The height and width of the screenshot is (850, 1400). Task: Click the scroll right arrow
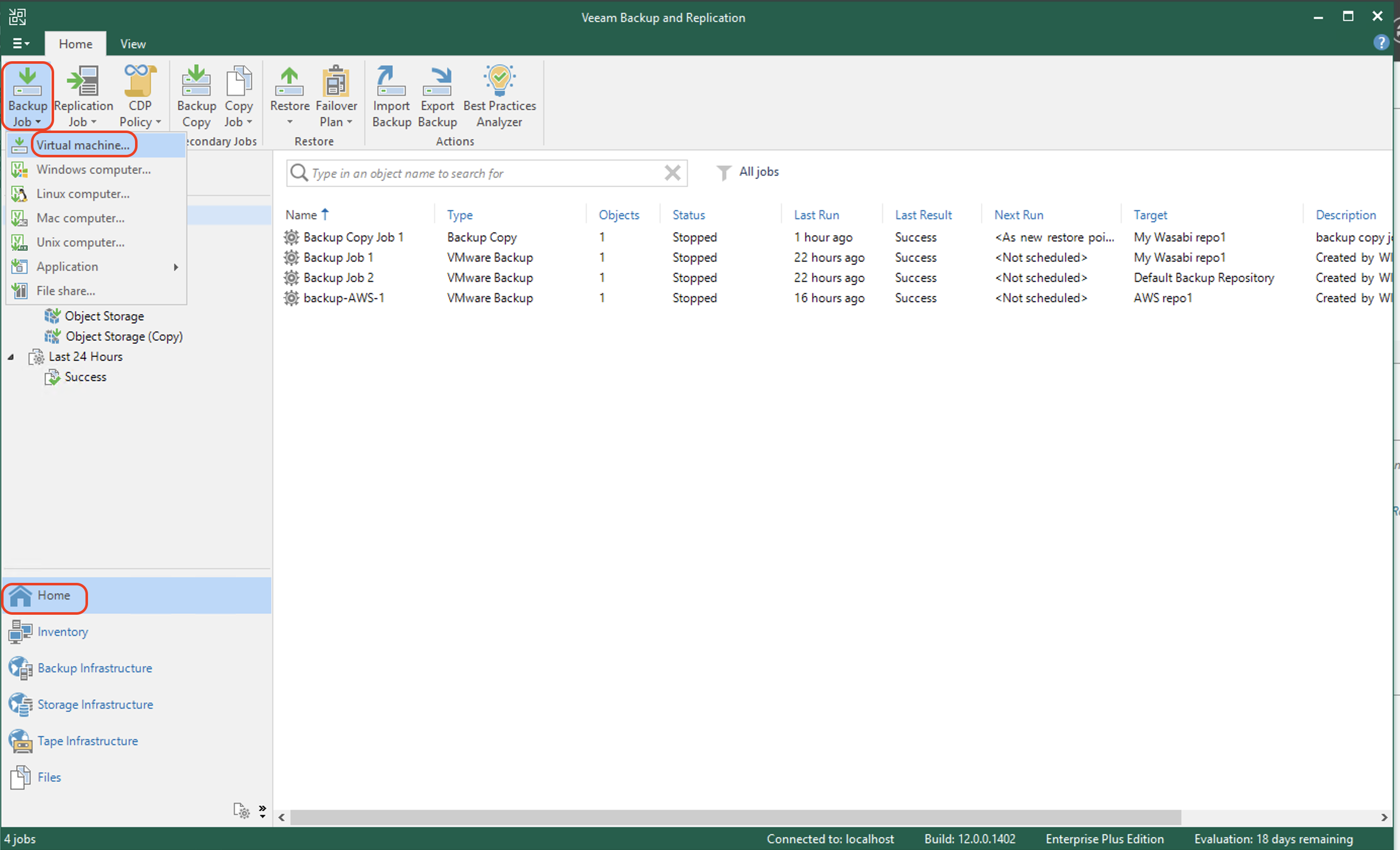tap(1384, 817)
